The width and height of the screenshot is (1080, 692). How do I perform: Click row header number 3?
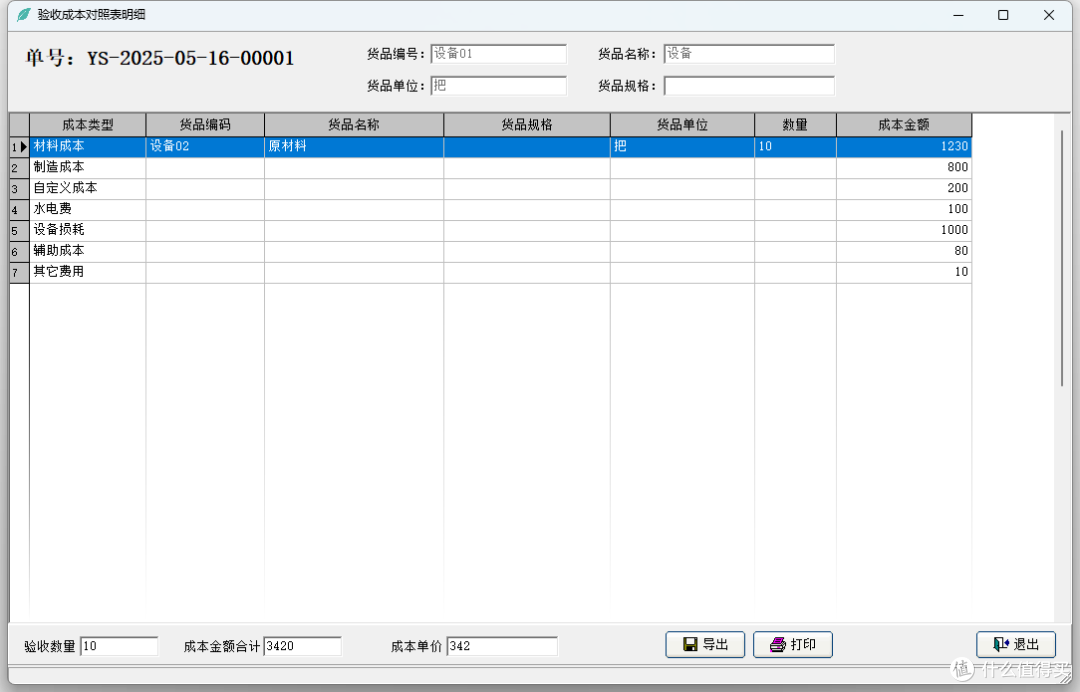19,188
